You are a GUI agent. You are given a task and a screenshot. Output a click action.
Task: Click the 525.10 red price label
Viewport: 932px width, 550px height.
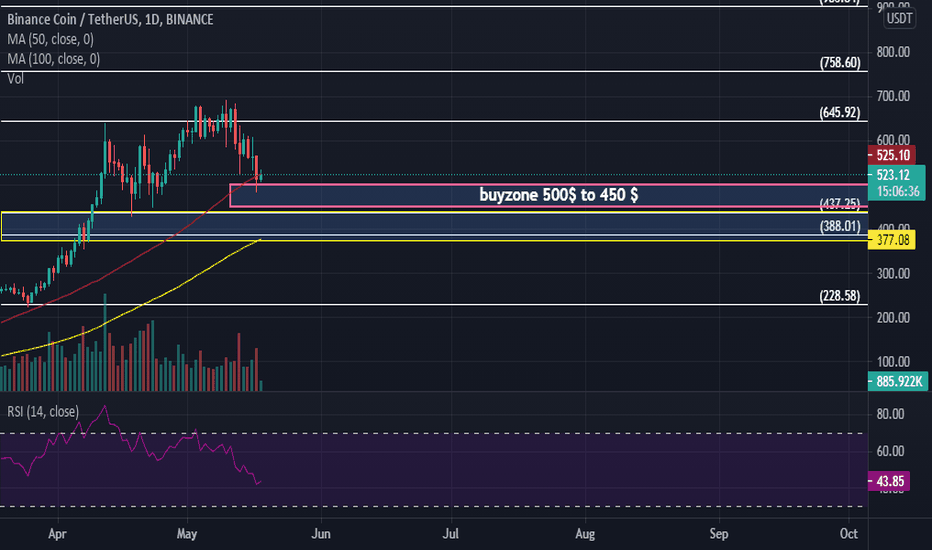(892, 156)
